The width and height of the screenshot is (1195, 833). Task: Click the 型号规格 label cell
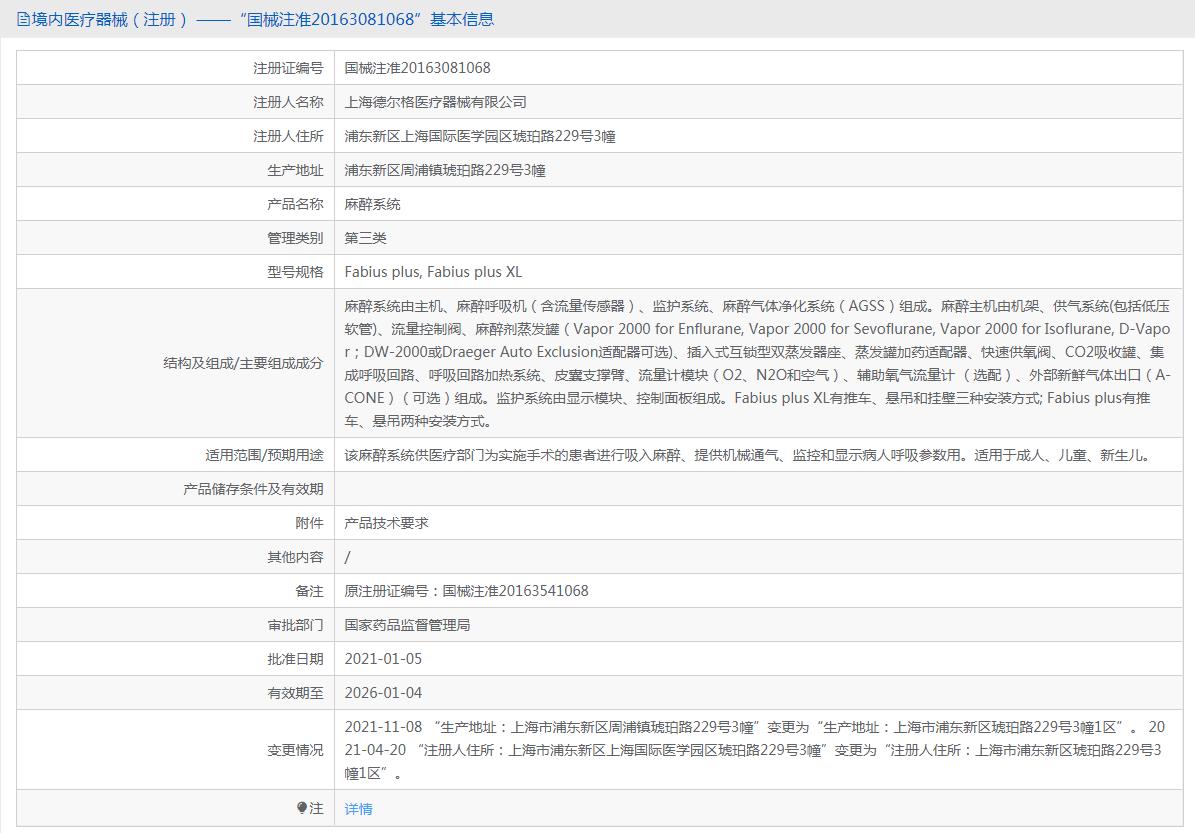tap(175, 272)
